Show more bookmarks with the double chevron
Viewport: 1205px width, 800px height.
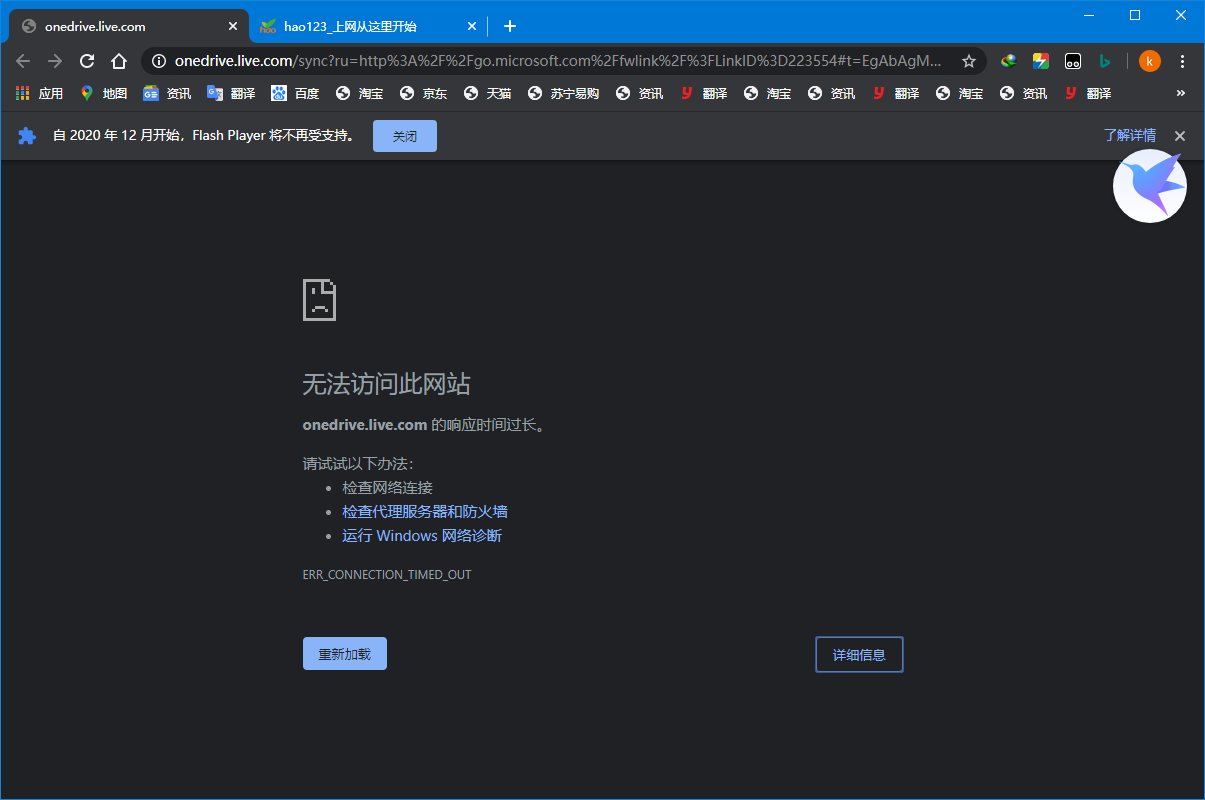click(1181, 93)
